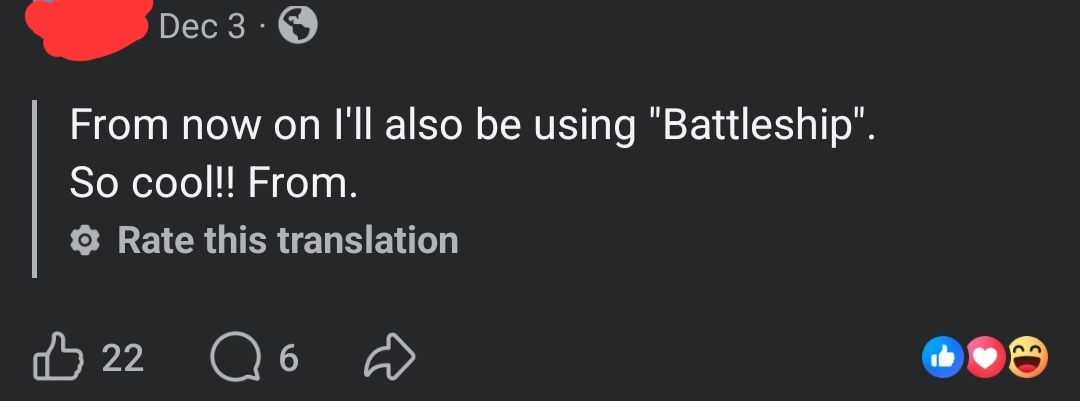Tap the share arrow icon
This screenshot has height=401, width=1080.
pyautogui.click(x=390, y=358)
